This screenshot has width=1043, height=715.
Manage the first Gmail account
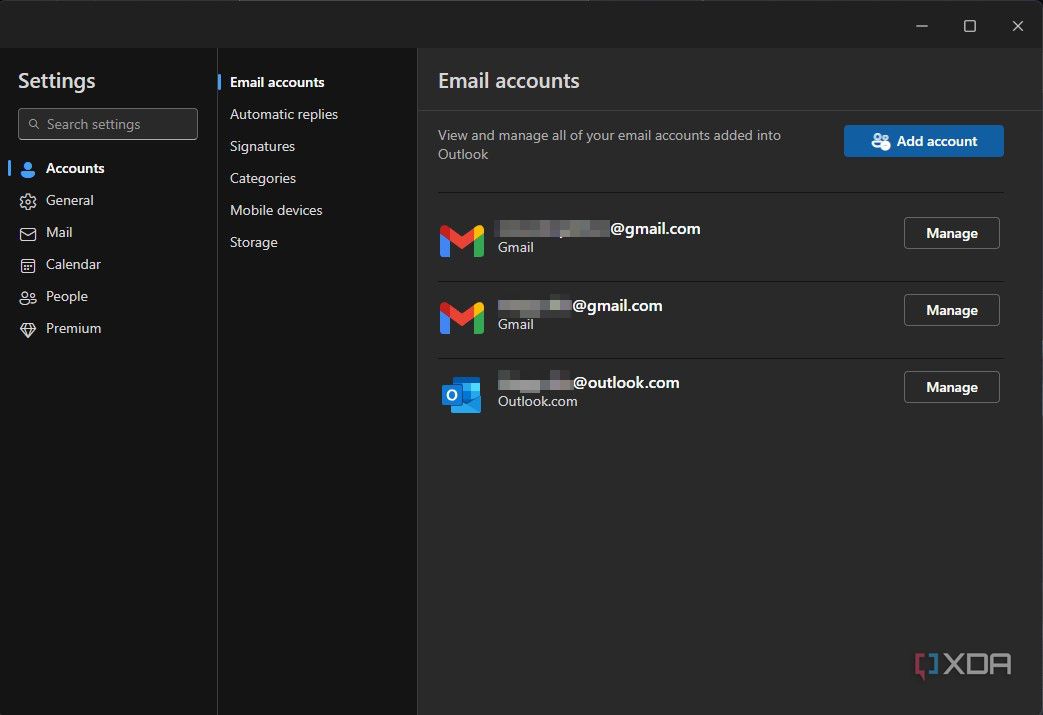pos(951,233)
